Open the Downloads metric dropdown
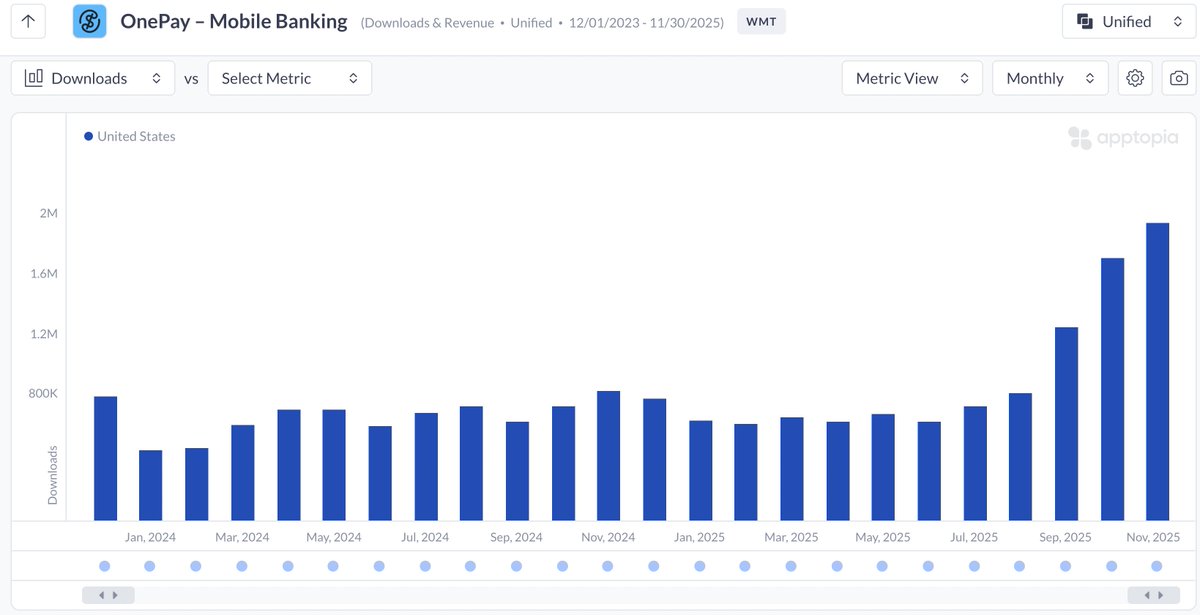 point(93,78)
